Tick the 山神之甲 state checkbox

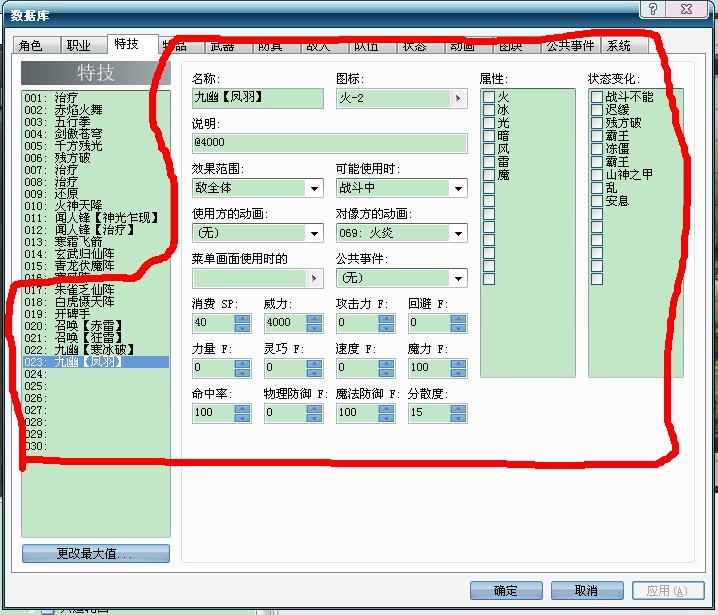click(597, 174)
